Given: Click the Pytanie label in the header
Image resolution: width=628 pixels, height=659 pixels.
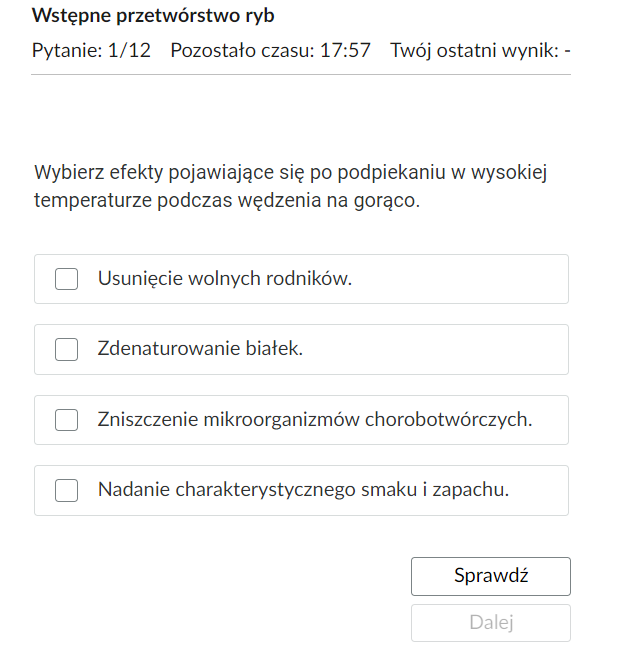Looking at the screenshot, I should 67,50.
